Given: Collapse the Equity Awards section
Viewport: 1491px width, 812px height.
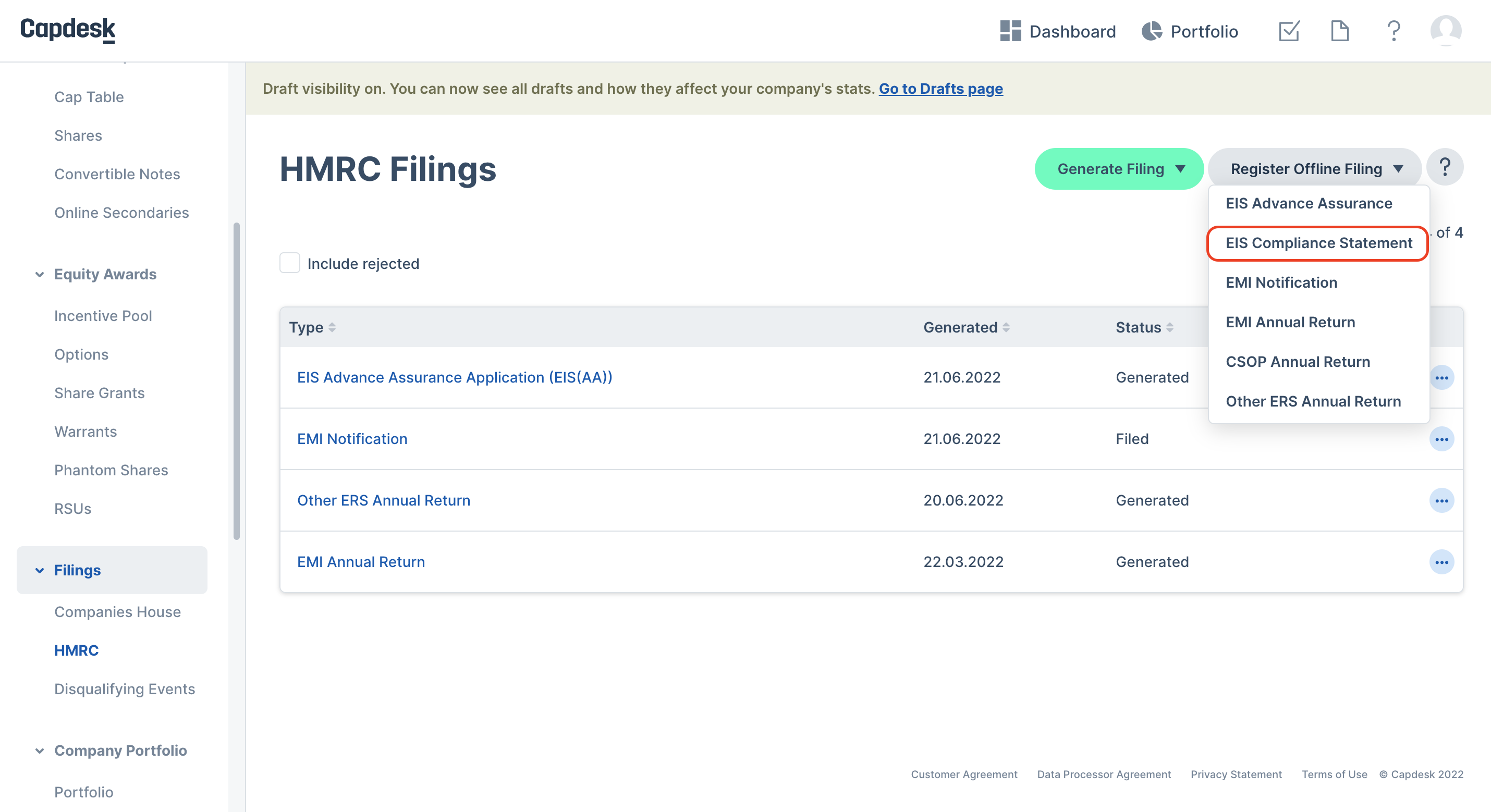Looking at the screenshot, I should coord(39,274).
